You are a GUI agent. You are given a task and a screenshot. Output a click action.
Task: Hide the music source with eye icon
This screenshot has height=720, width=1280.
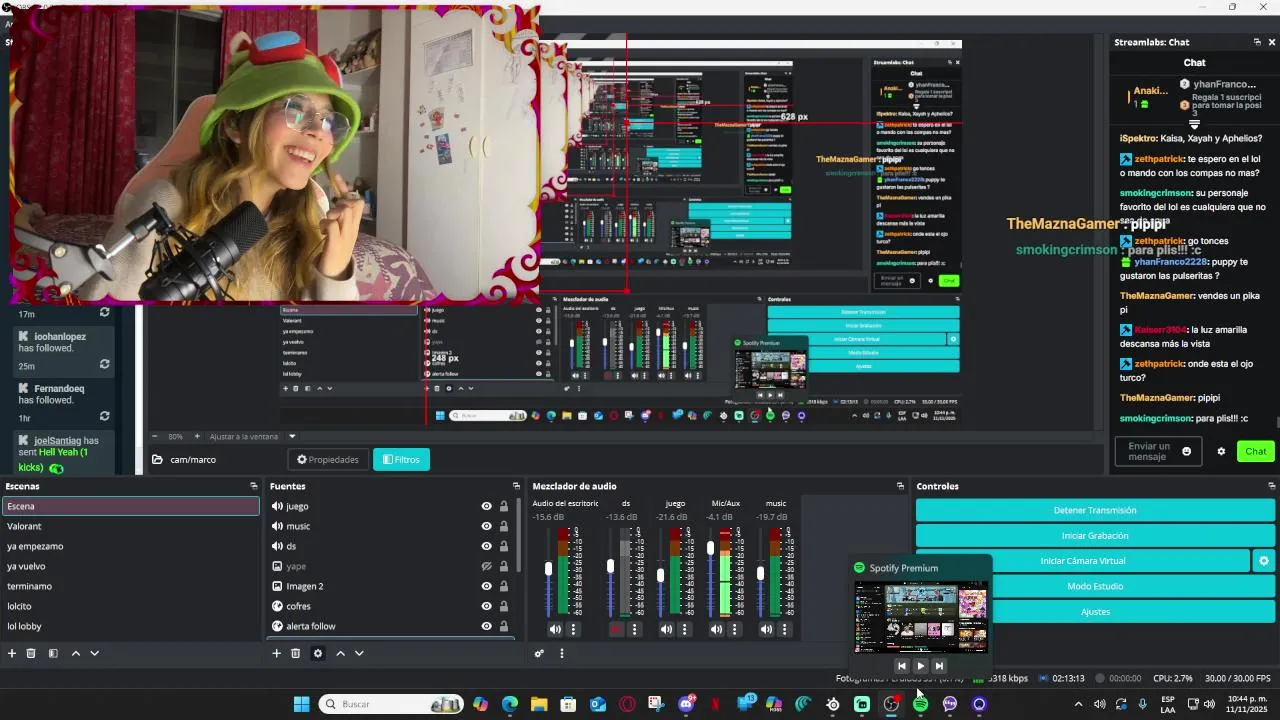(487, 526)
